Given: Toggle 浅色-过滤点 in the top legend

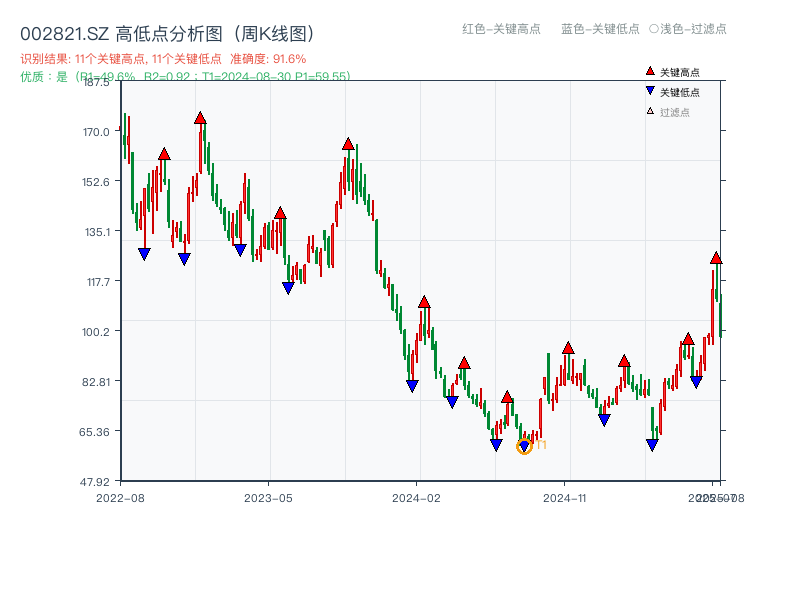Looking at the screenshot, I should click(690, 29).
